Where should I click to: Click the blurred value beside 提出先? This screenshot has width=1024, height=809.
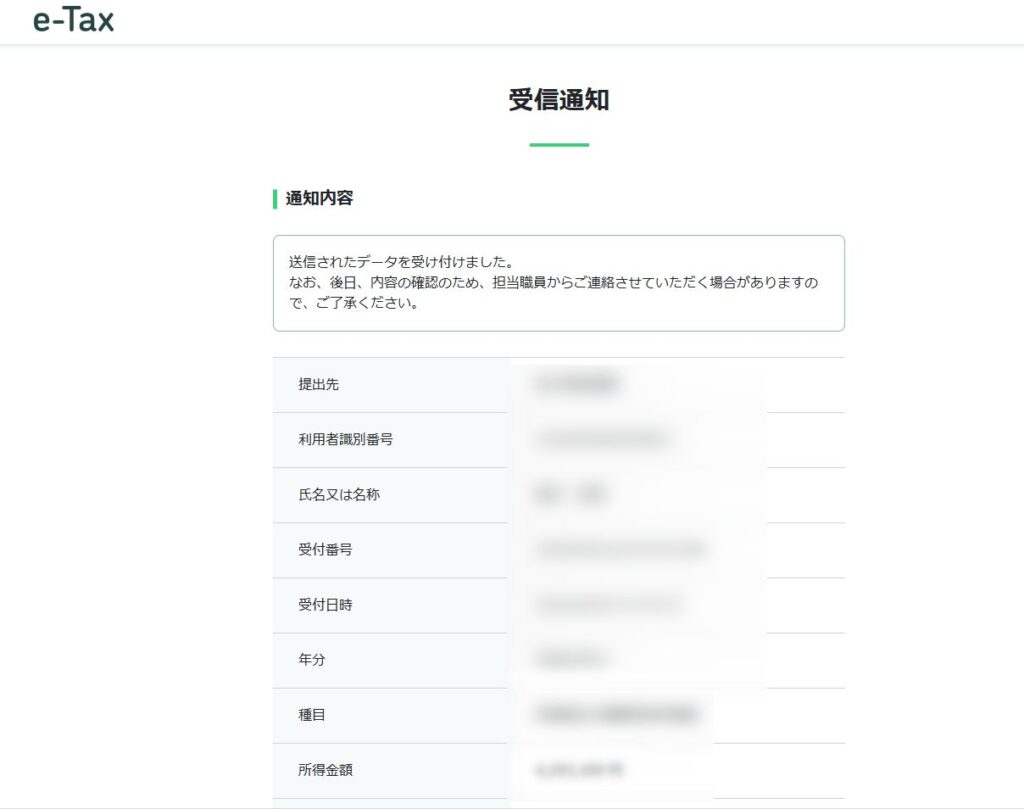point(577,384)
